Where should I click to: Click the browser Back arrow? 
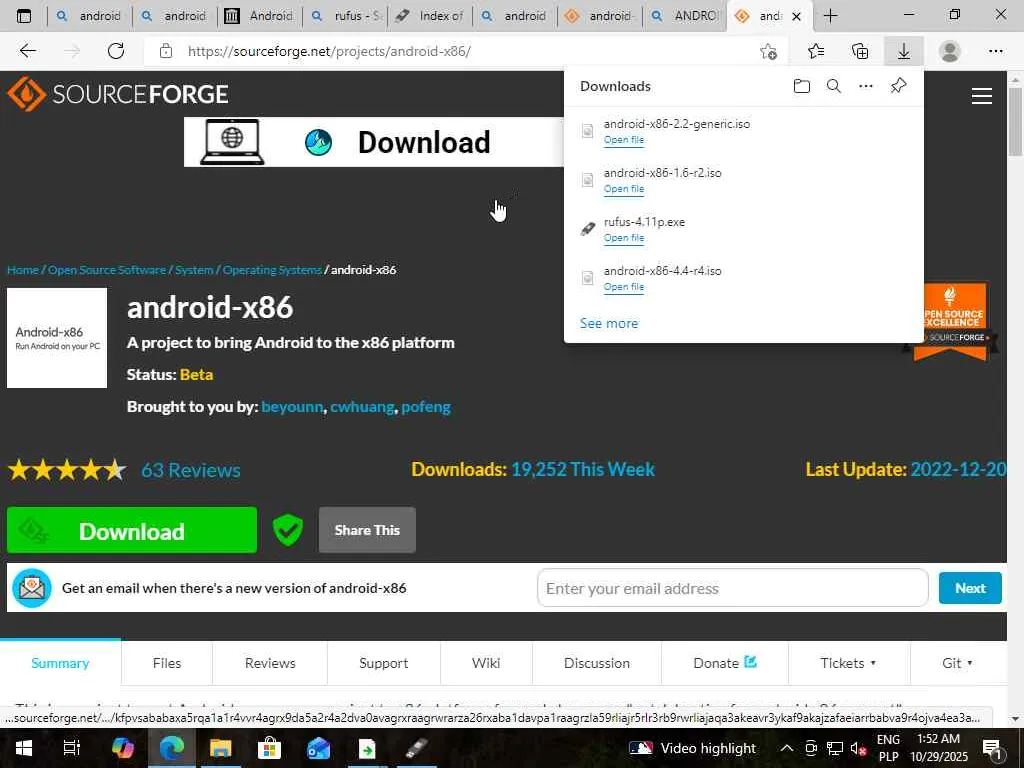tap(27, 51)
